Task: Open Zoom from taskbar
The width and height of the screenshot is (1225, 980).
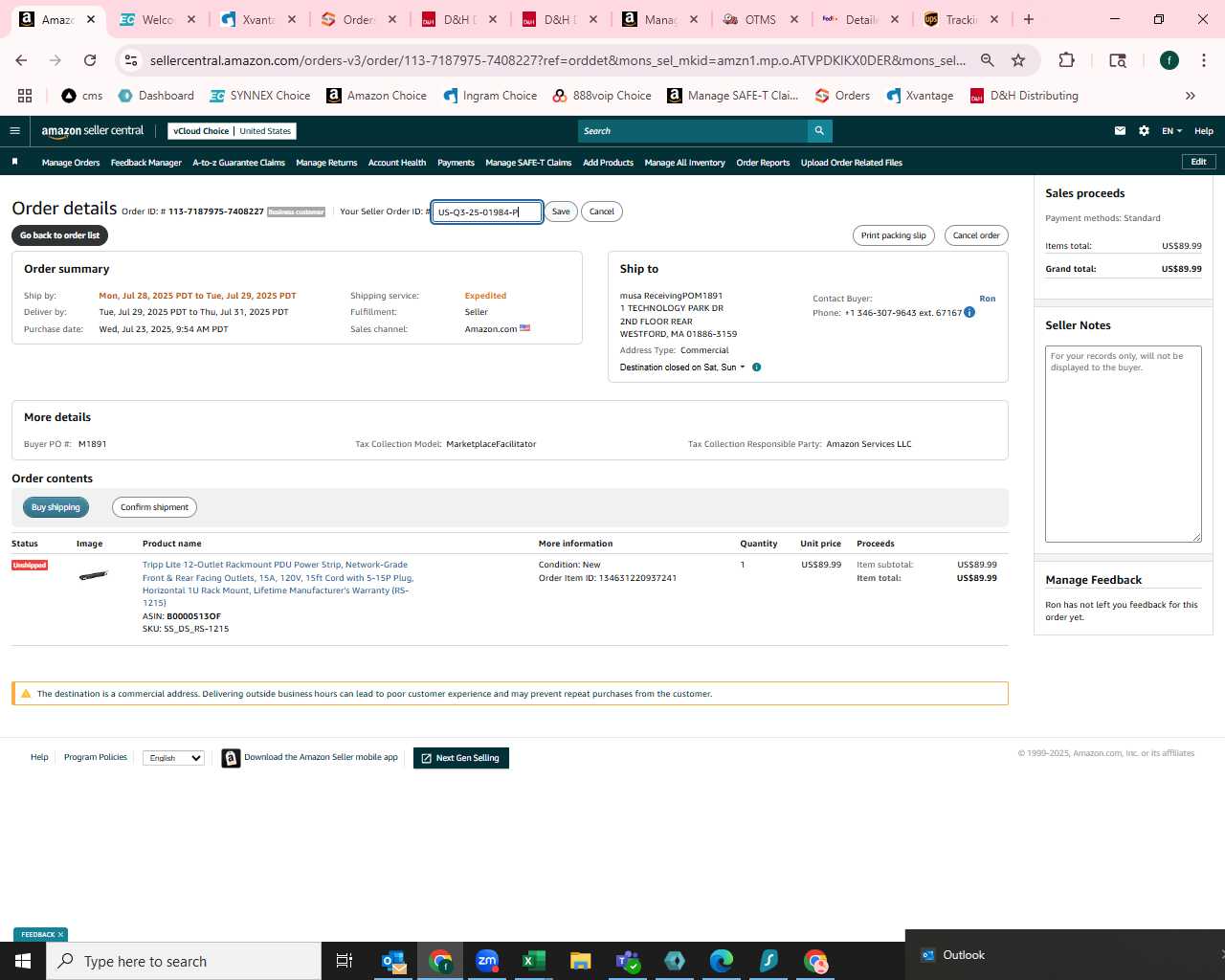Action: (x=487, y=961)
